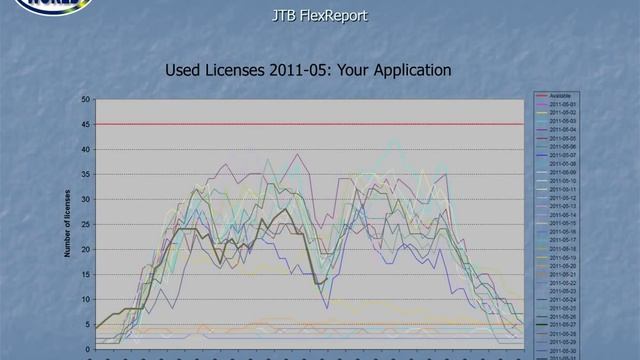This screenshot has height=360, width=640.
Task: Select the y-axis tick label 10
Action: coord(85,300)
